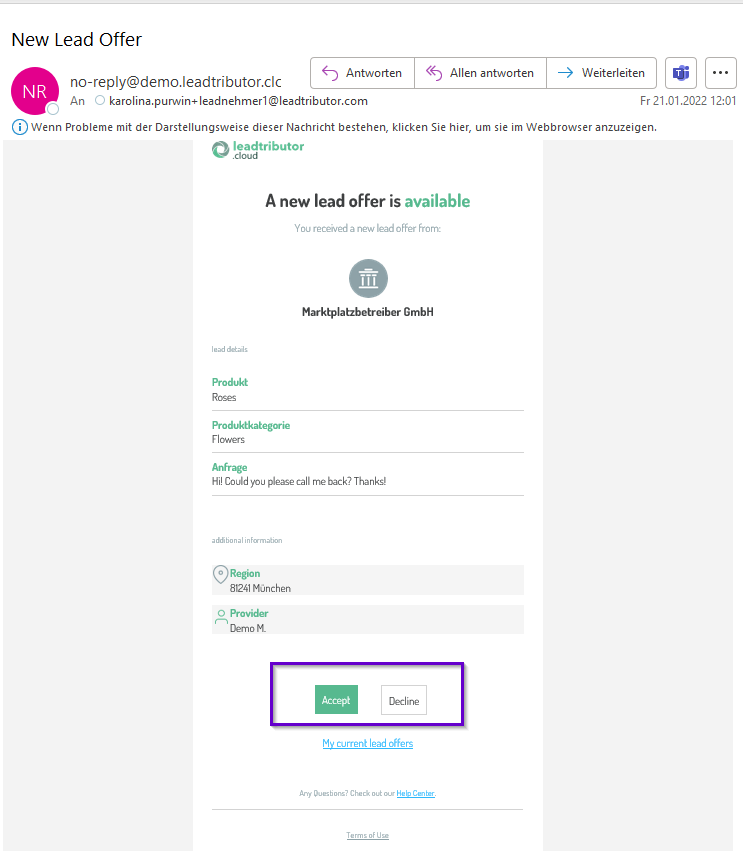Open the Terms of Use link

(x=367, y=835)
